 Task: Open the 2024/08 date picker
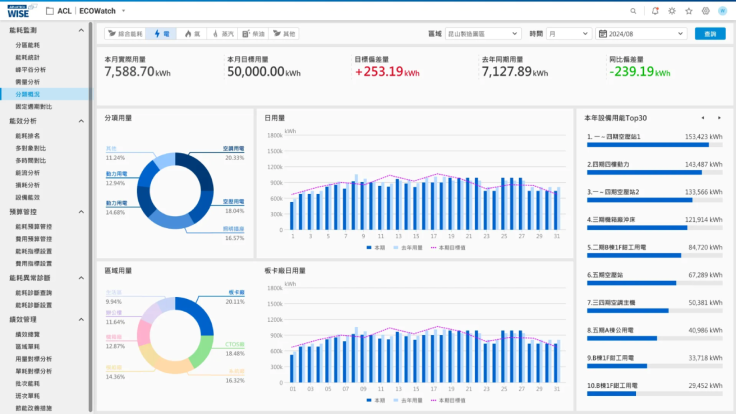pos(642,34)
